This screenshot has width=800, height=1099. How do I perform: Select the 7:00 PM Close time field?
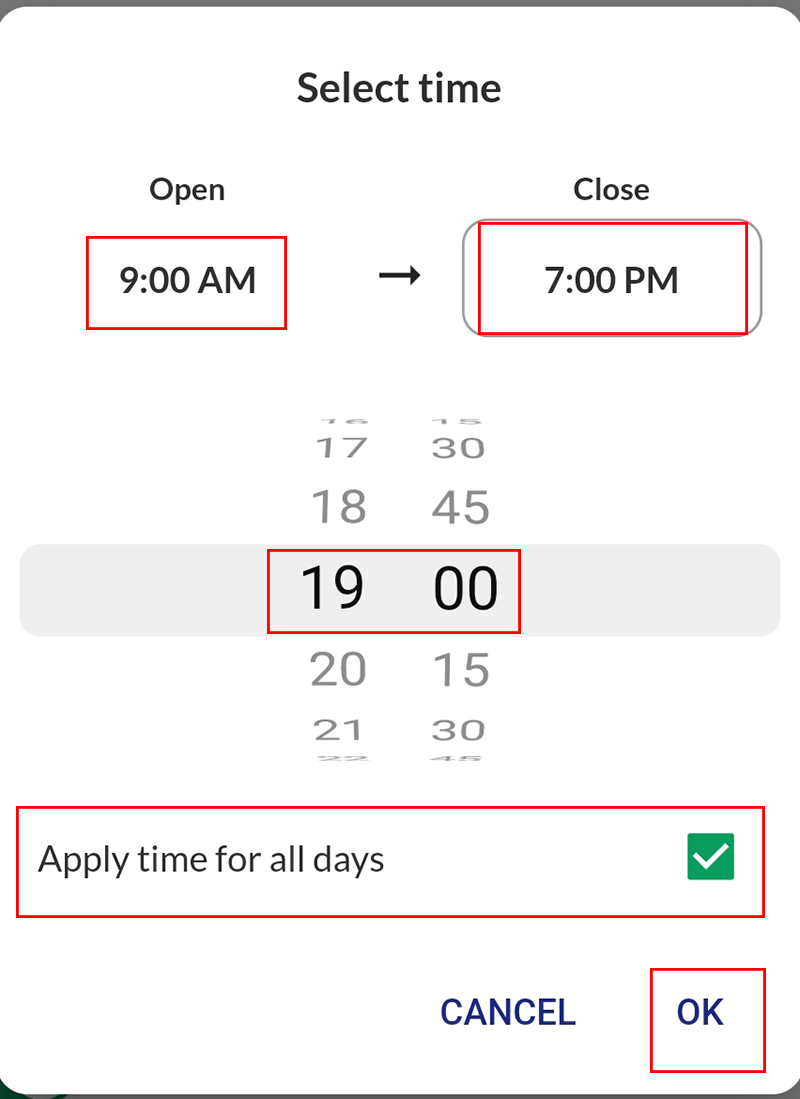coord(611,280)
